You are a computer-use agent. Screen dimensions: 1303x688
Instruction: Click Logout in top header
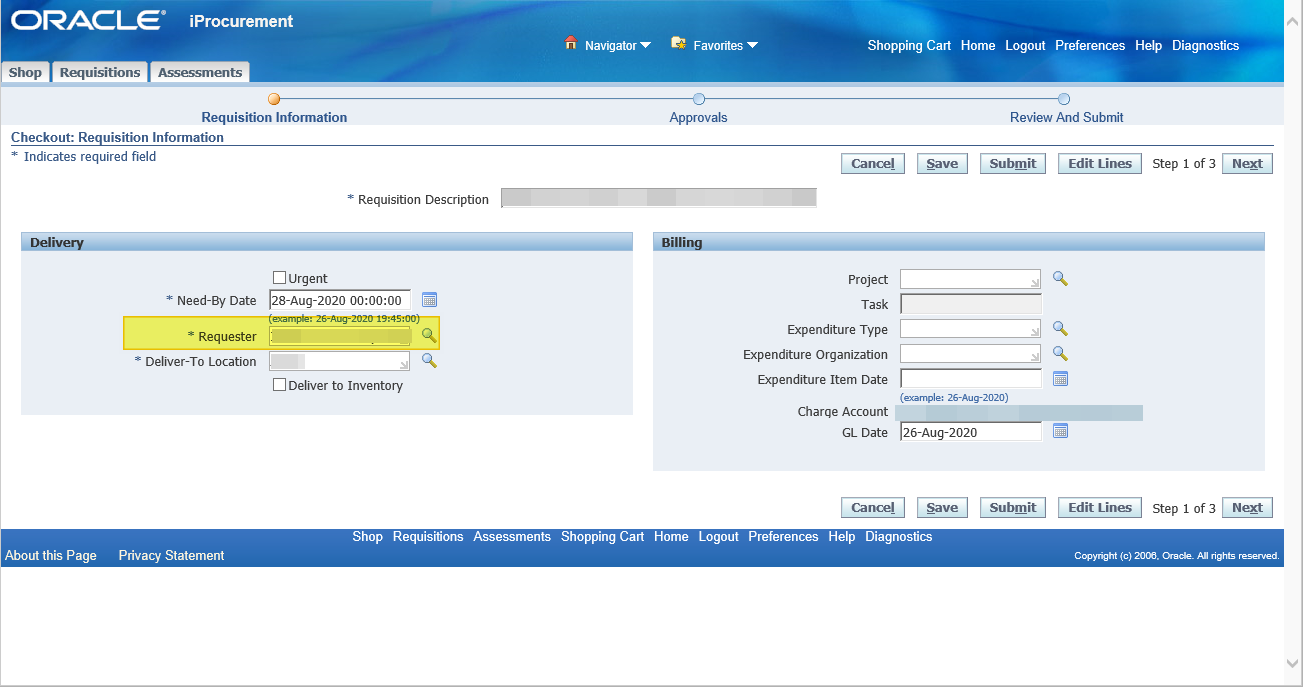tap(1025, 45)
